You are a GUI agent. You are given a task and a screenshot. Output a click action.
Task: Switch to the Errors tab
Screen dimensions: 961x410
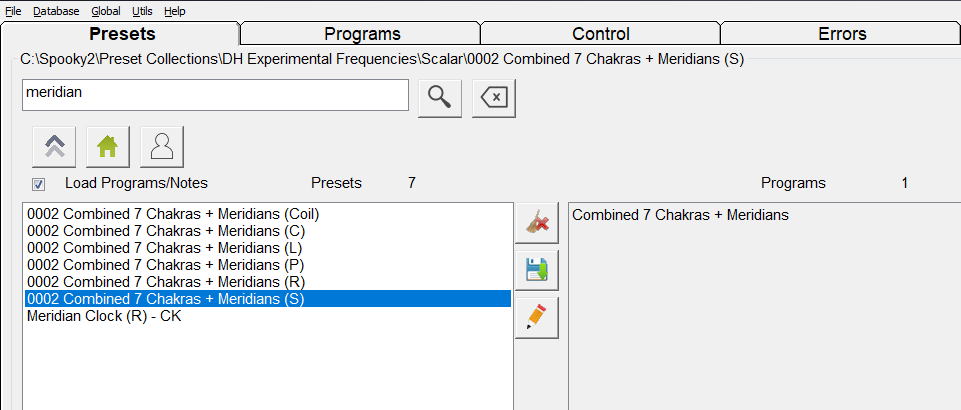(841, 34)
